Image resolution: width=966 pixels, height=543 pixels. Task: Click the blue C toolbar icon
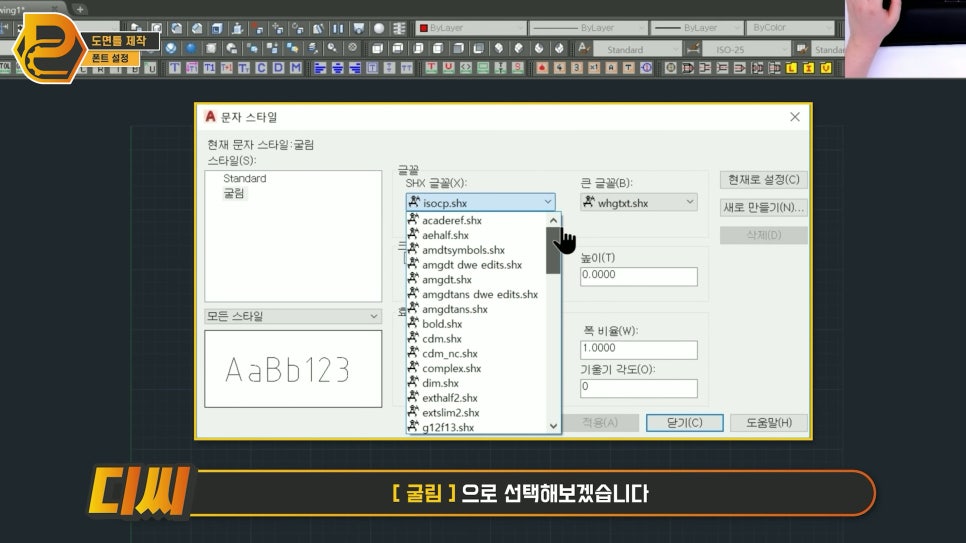tap(261, 68)
